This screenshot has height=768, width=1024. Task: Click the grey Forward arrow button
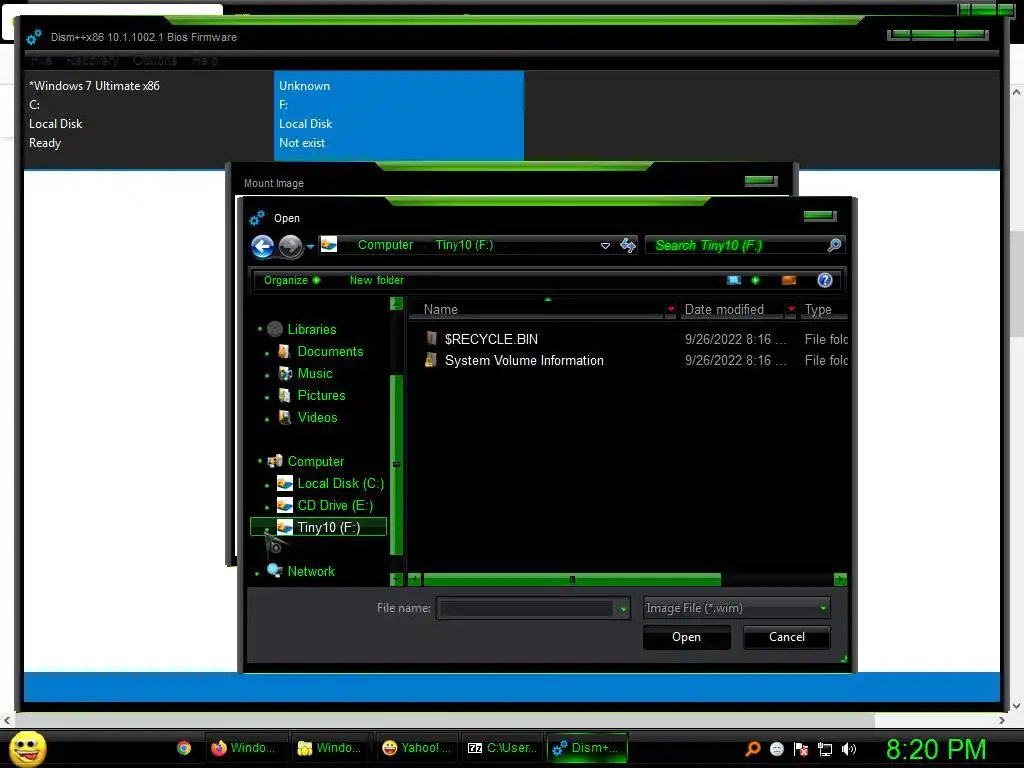[x=291, y=246]
